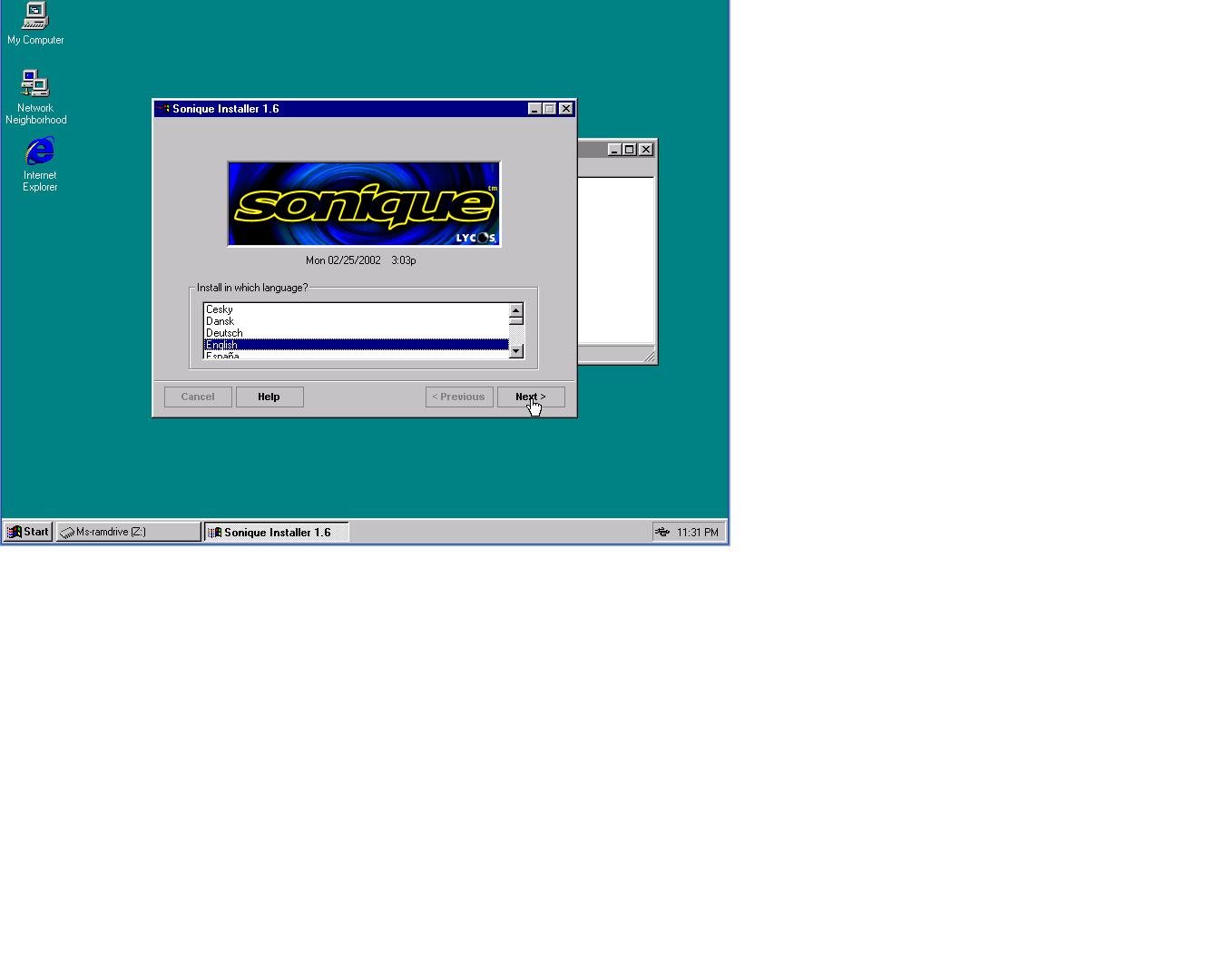Image resolution: width=1225 pixels, height=980 pixels.
Task: Click the Cancel button in installer
Action: pos(198,397)
